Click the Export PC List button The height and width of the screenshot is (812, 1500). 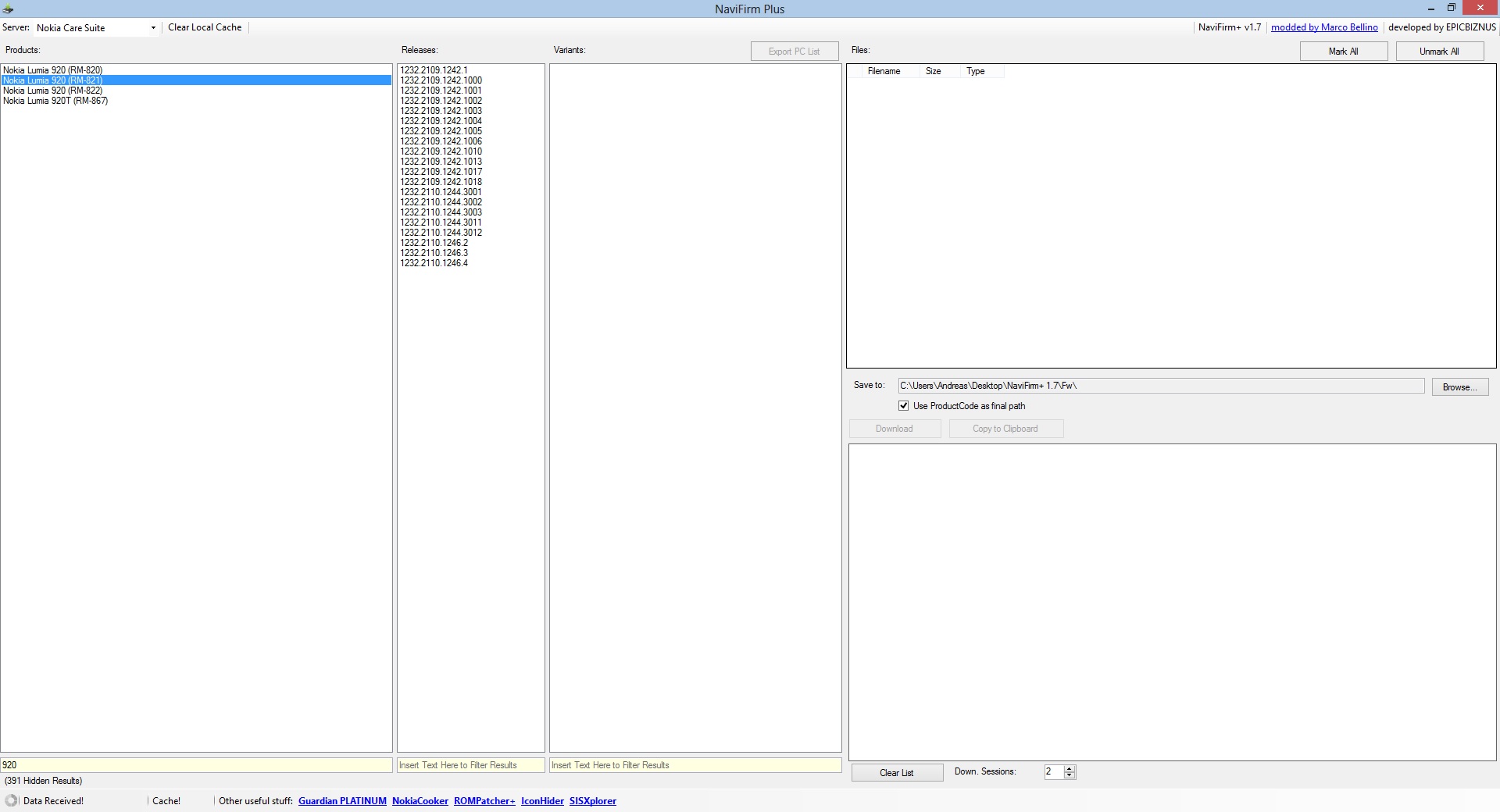tap(795, 52)
